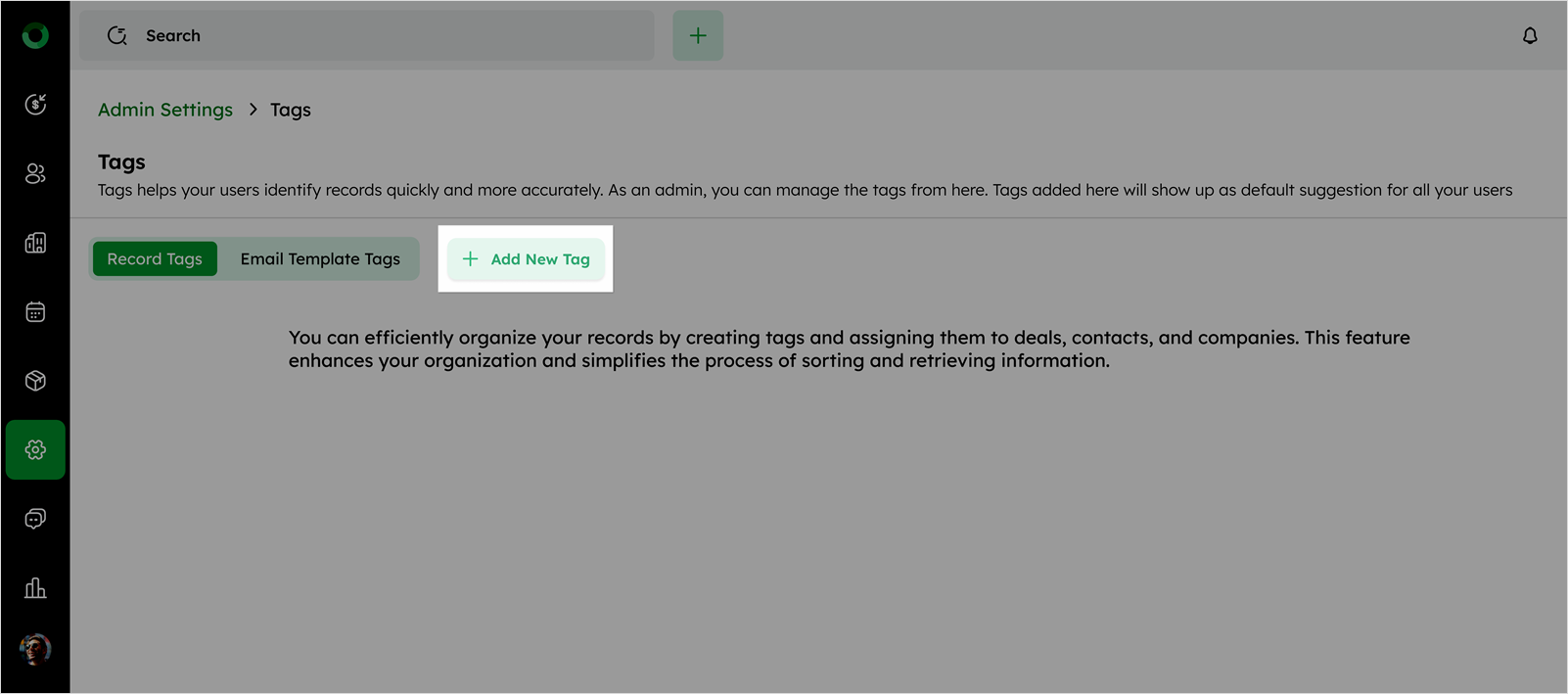Focus the Search input field
Viewport: 1568px width, 694px height.
coord(392,36)
